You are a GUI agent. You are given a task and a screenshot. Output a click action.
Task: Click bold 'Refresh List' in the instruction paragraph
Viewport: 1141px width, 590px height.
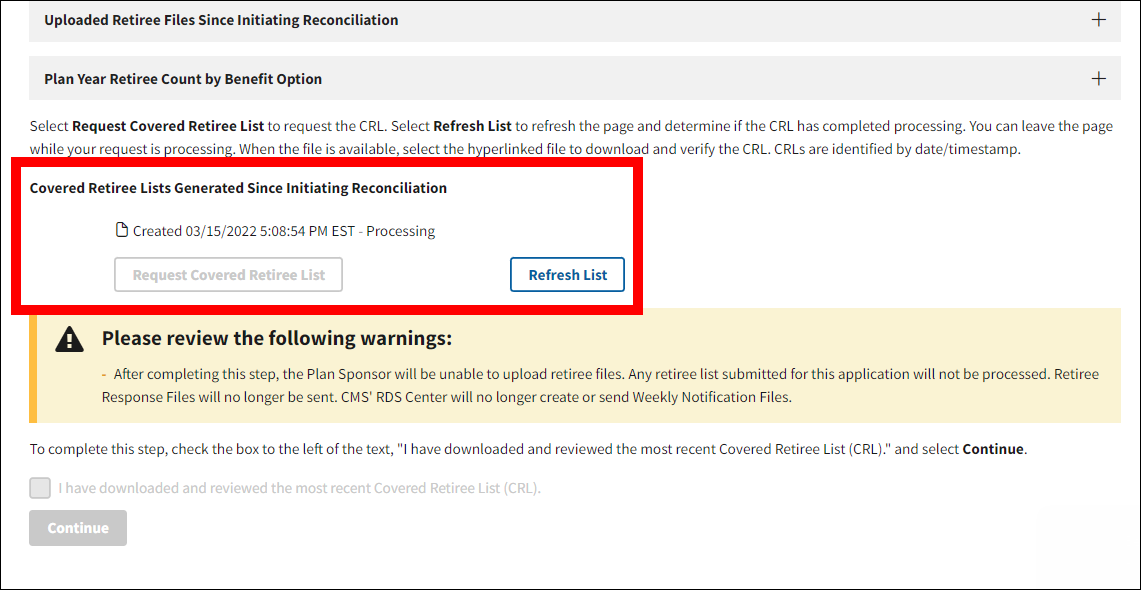click(x=472, y=126)
